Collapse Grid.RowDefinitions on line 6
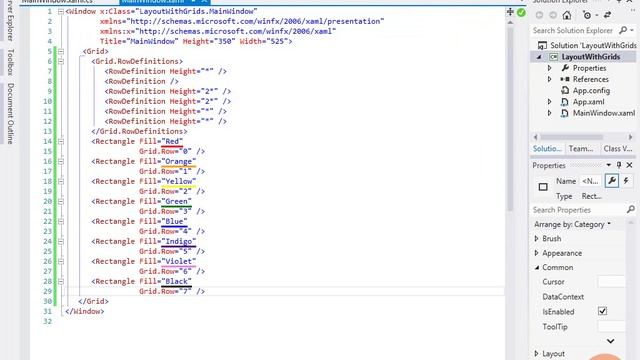The width and height of the screenshot is (640, 360). [61, 61]
